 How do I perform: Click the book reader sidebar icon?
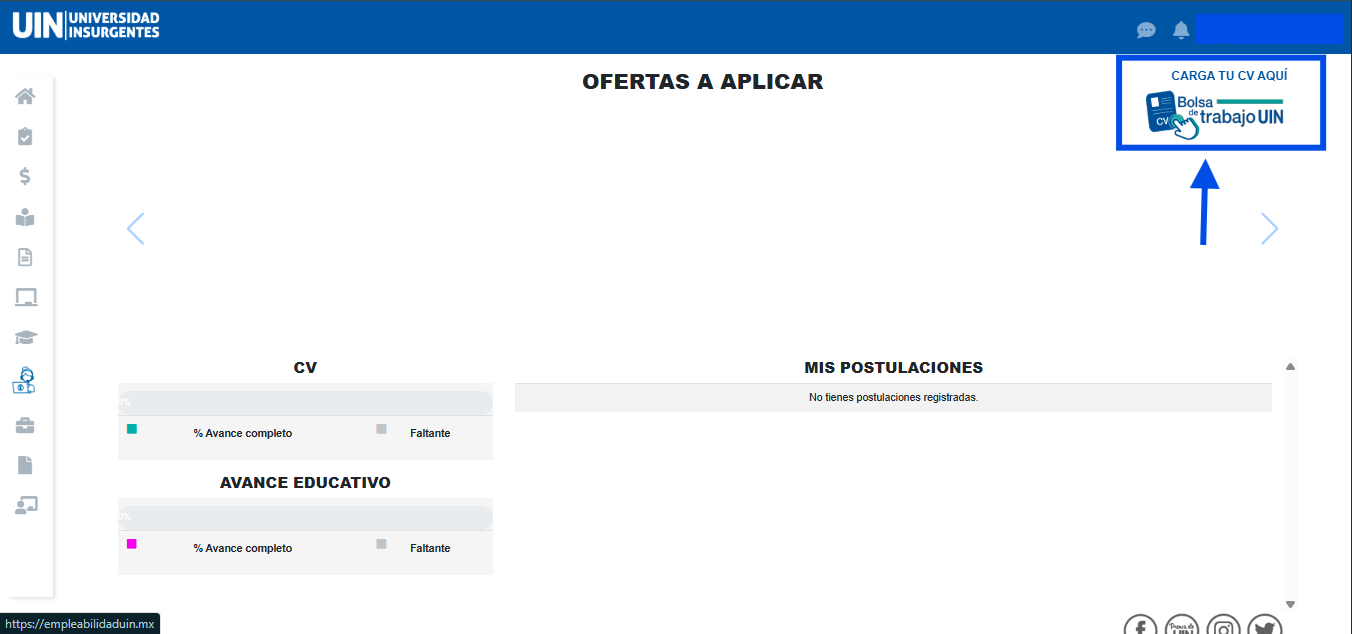click(x=25, y=217)
